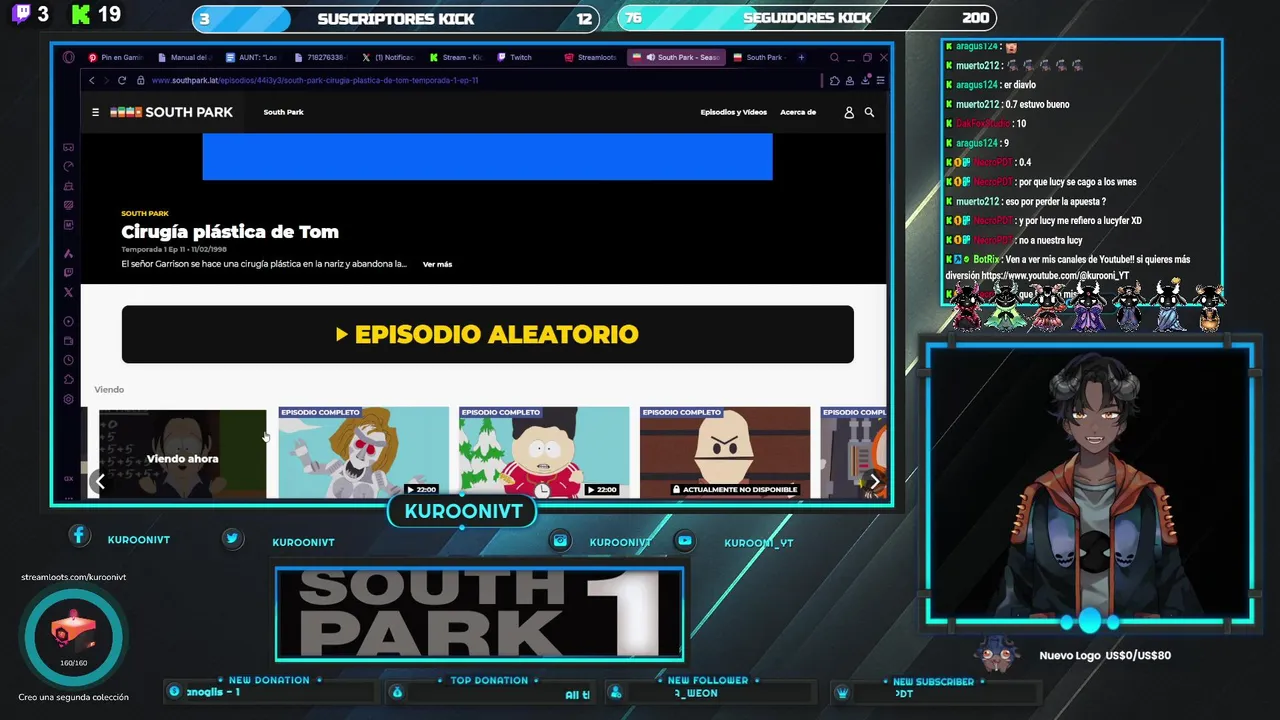Screen dimensions: 1280x720
Task: Click 'Cirugía plástica de Tom' title
Action: [x=230, y=232]
